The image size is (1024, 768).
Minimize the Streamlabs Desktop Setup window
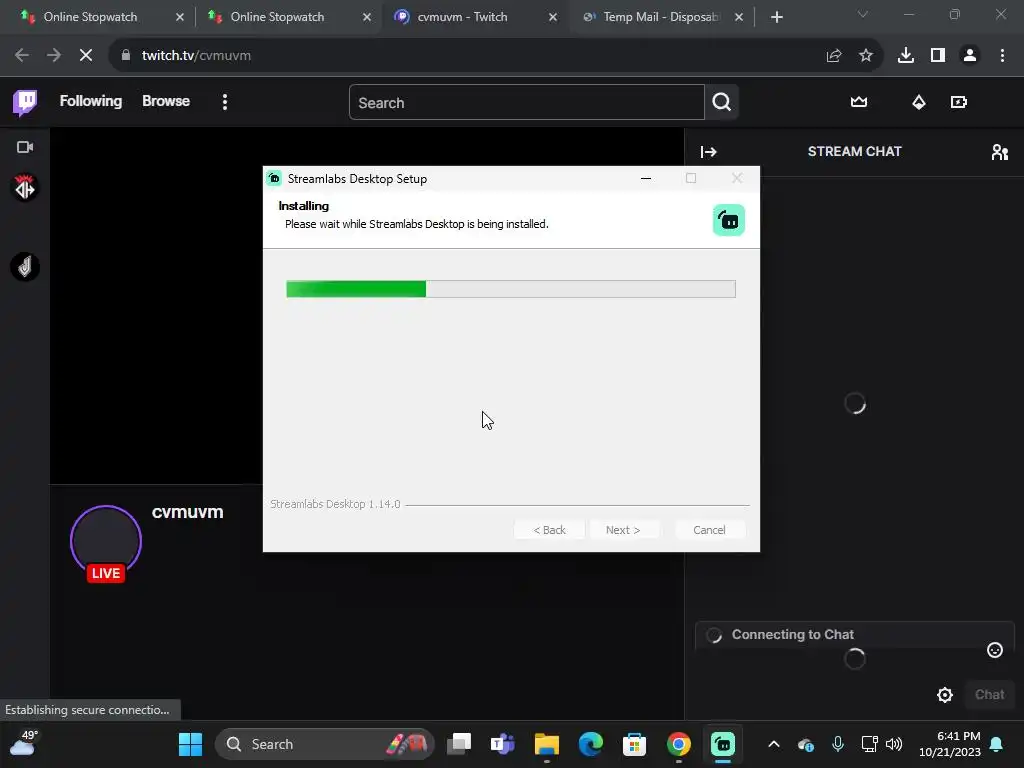646,178
